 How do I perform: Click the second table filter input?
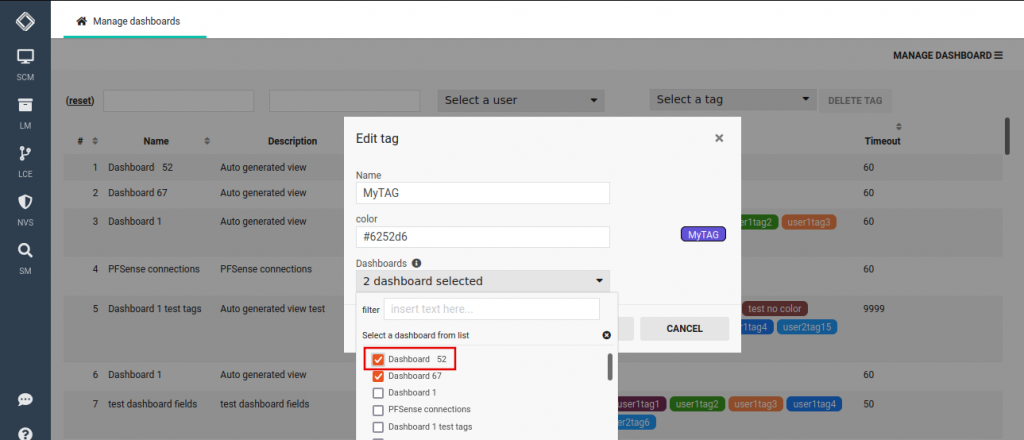344,101
